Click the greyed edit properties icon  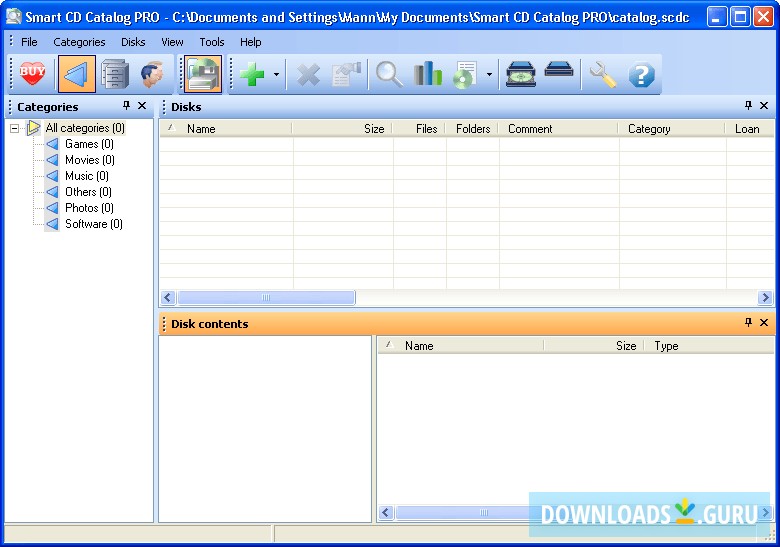[346, 75]
